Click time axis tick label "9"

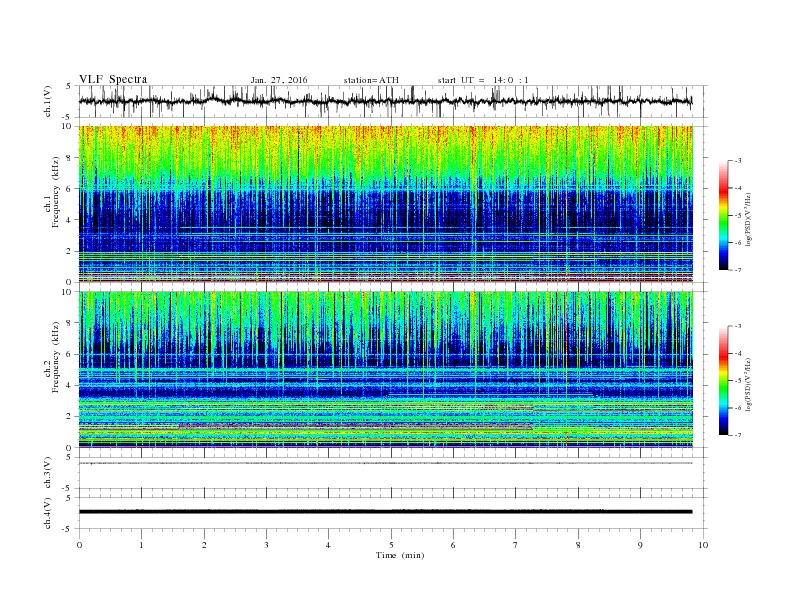tap(641, 545)
